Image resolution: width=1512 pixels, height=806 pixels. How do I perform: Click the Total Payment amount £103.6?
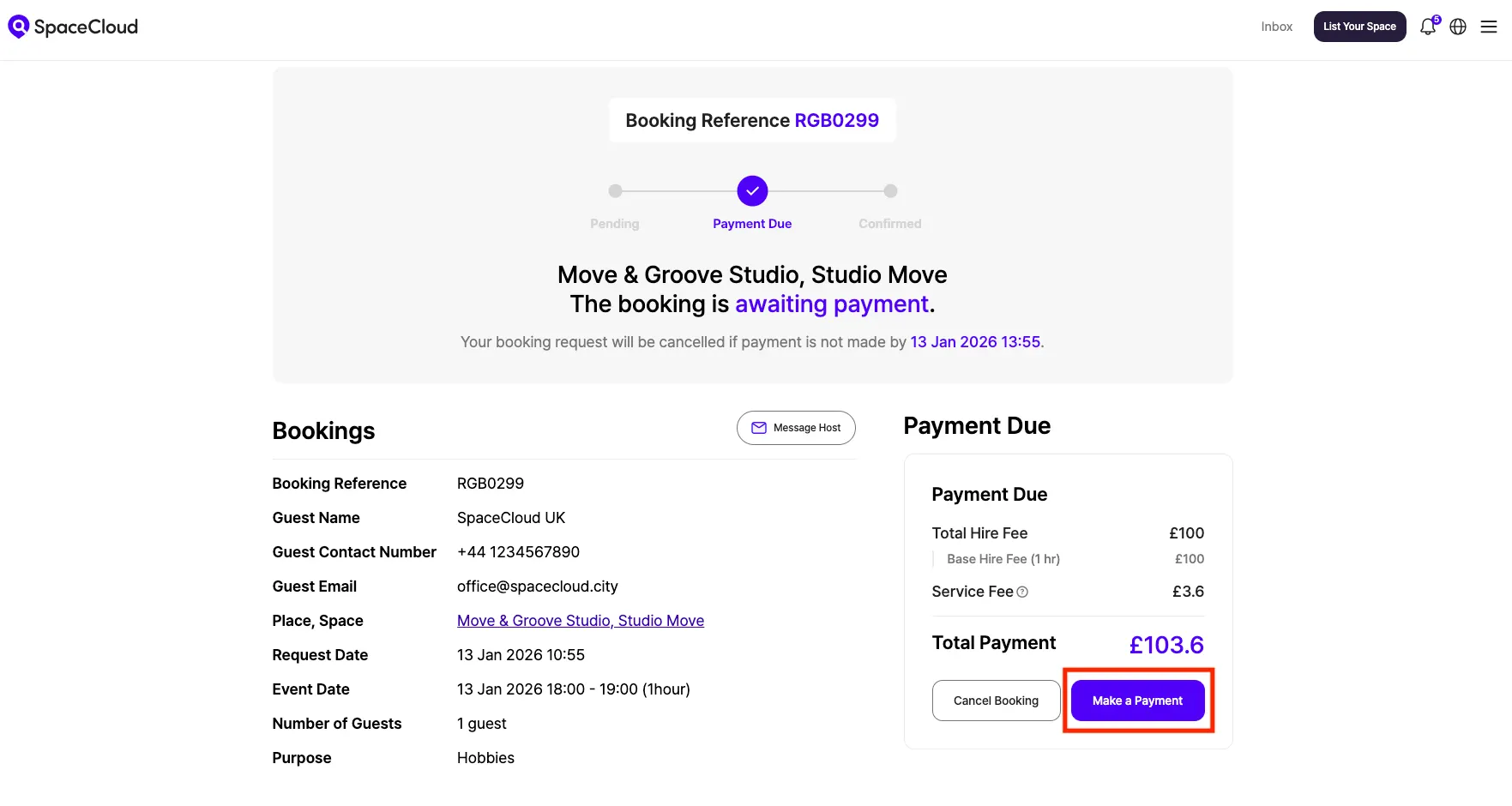pyautogui.click(x=1166, y=645)
